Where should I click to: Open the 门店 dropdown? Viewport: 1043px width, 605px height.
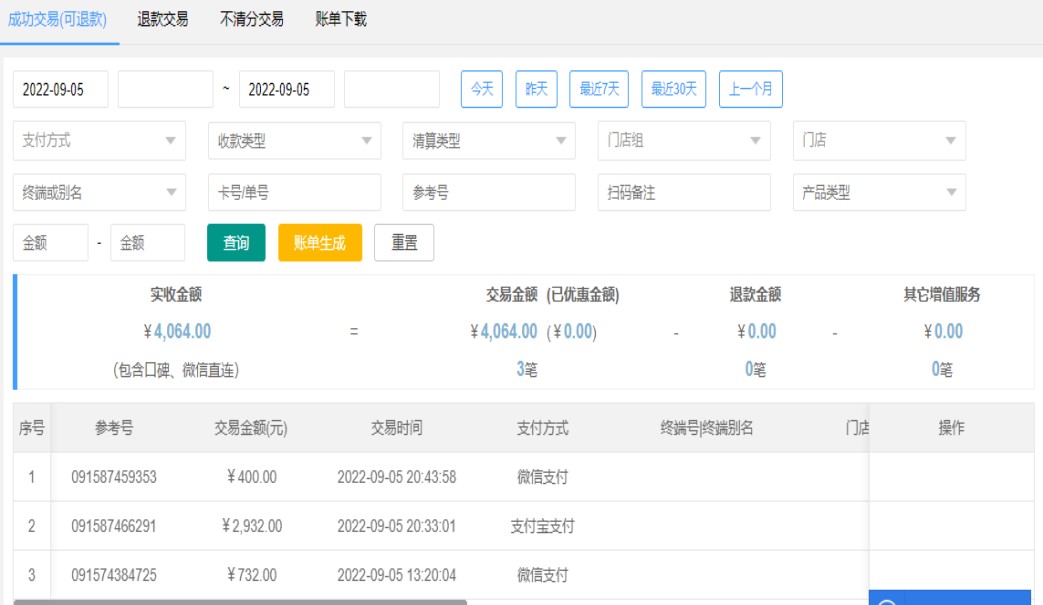pyautogui.click(x=950, y=141)
